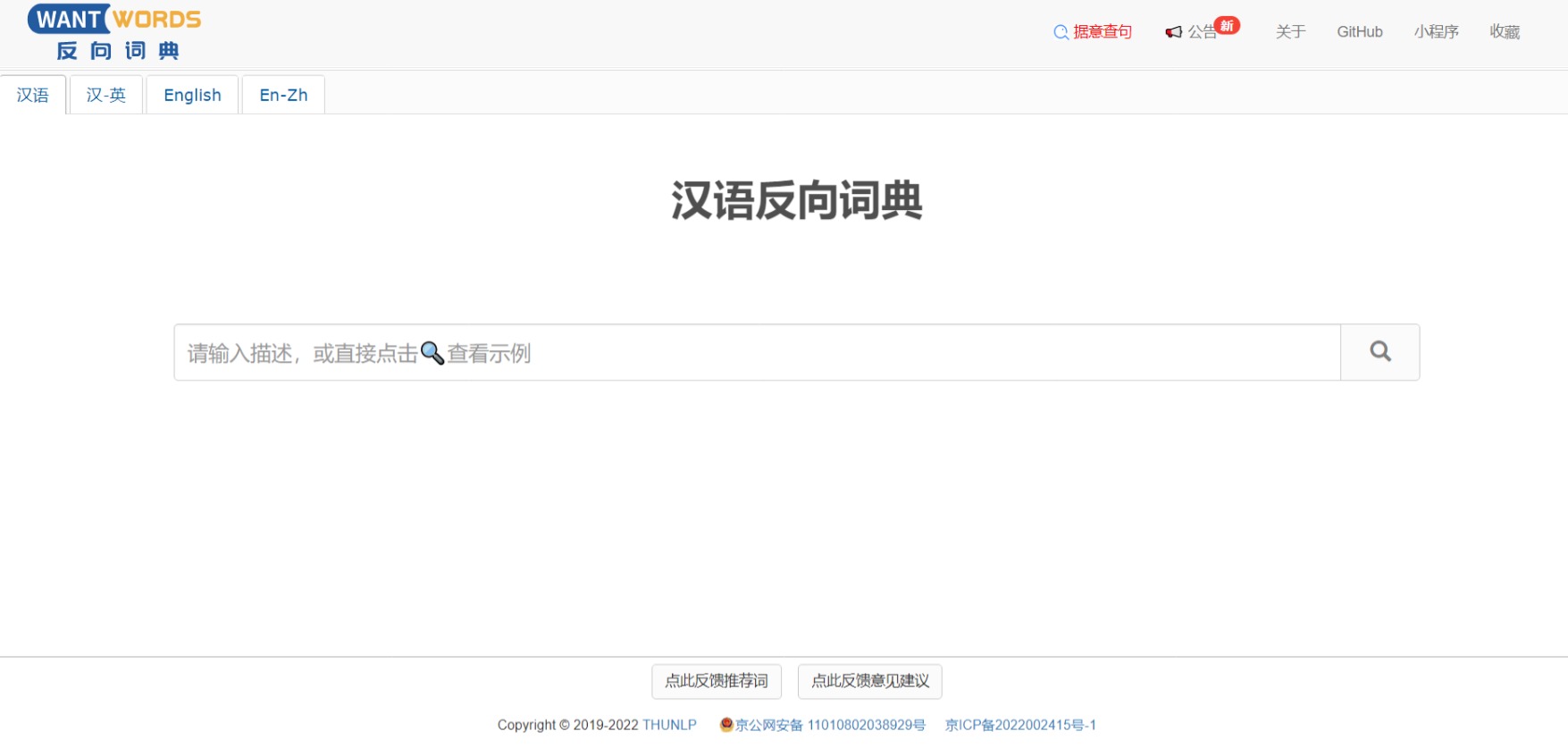1568x748 pixels.
Task: Open 京ICP备2022002415号-1 link
Action: coord(1020,725)
